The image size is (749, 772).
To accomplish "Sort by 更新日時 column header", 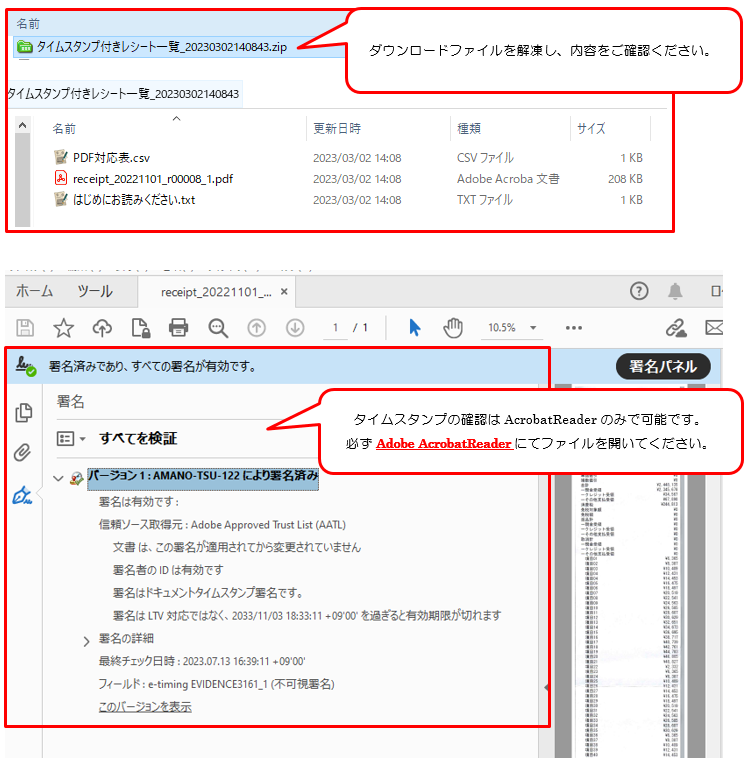I will (x=337, y=129).
